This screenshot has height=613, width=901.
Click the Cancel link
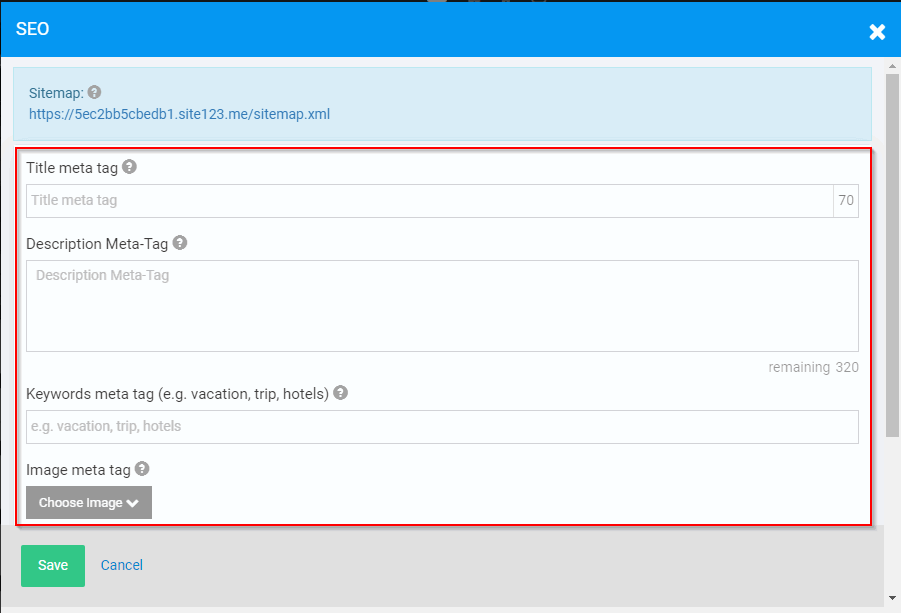tap(122, 565)
